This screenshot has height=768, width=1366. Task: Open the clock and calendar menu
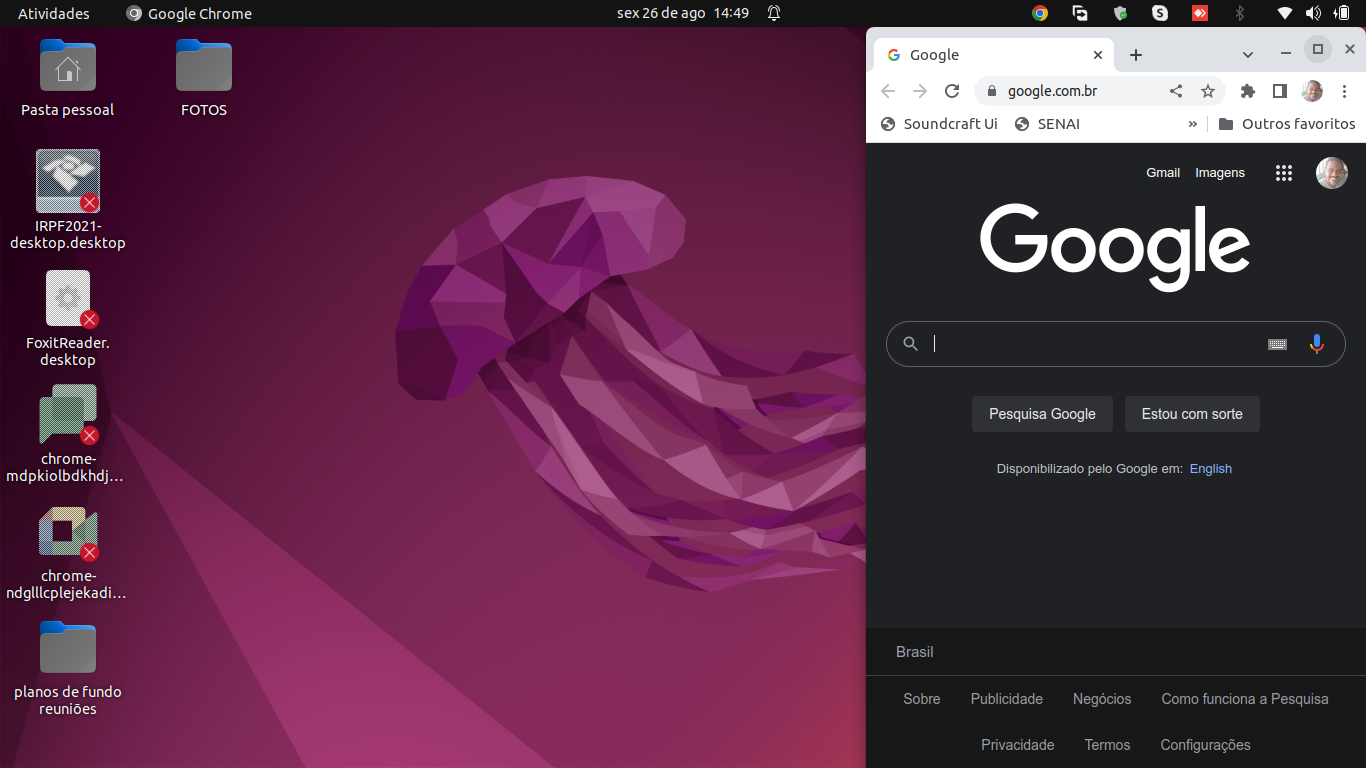click(683, 13)
